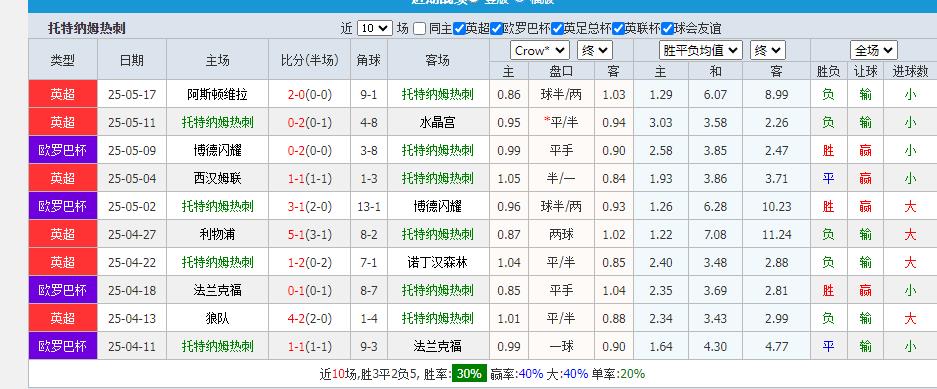Click the date 25-04-22
Screen dimensions: 937x389
click(x=132, y=262)
